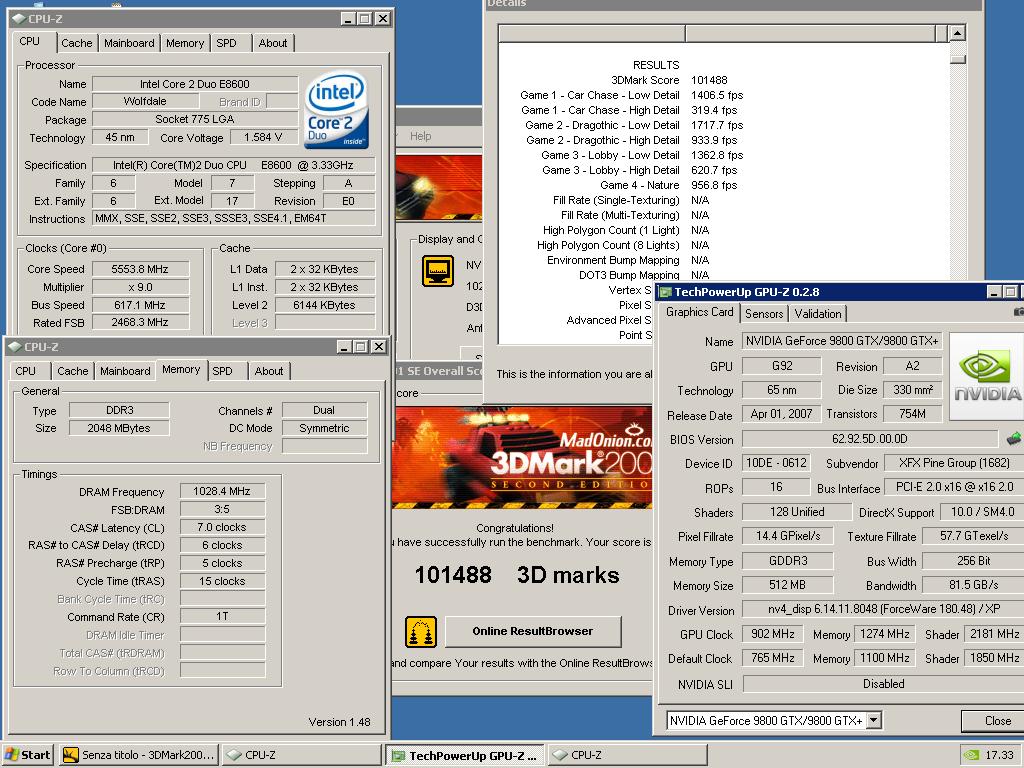The image size is (1024, 768).
Task: Switch to the 3DMark2001 taskbar button
Action: (x=138, y=755)
